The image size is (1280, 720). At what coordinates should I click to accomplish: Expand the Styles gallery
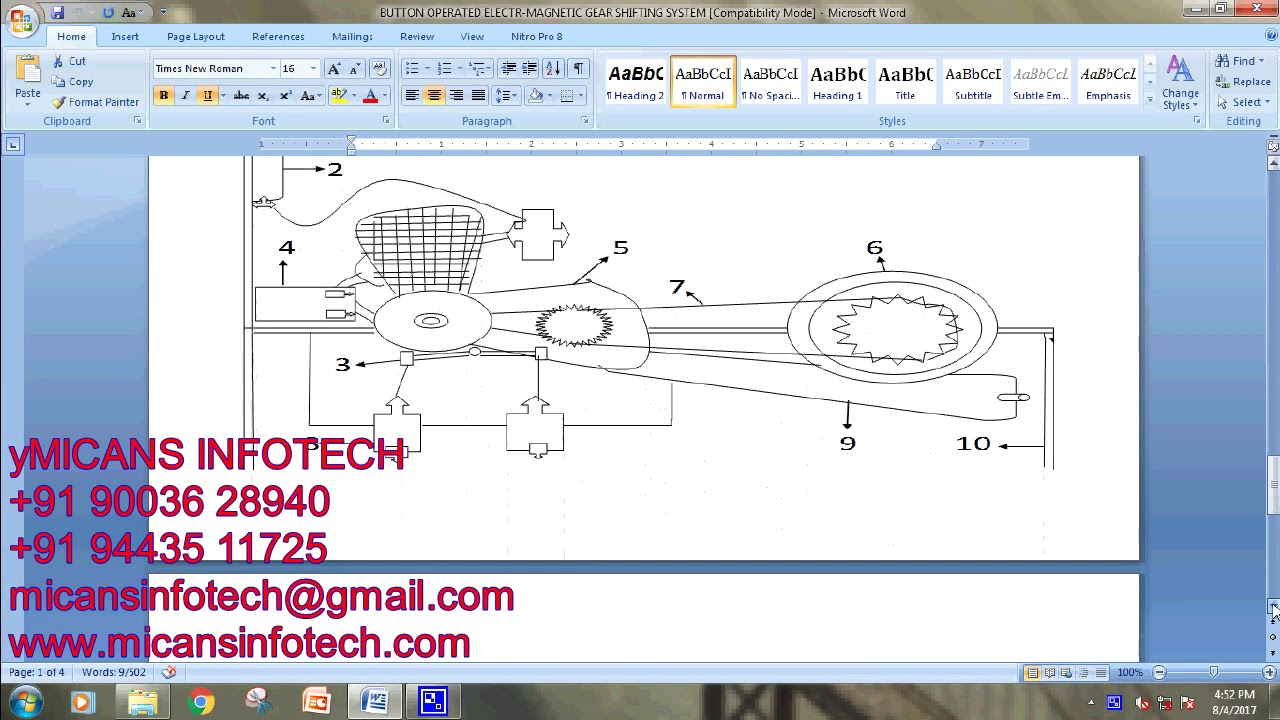1149,100
